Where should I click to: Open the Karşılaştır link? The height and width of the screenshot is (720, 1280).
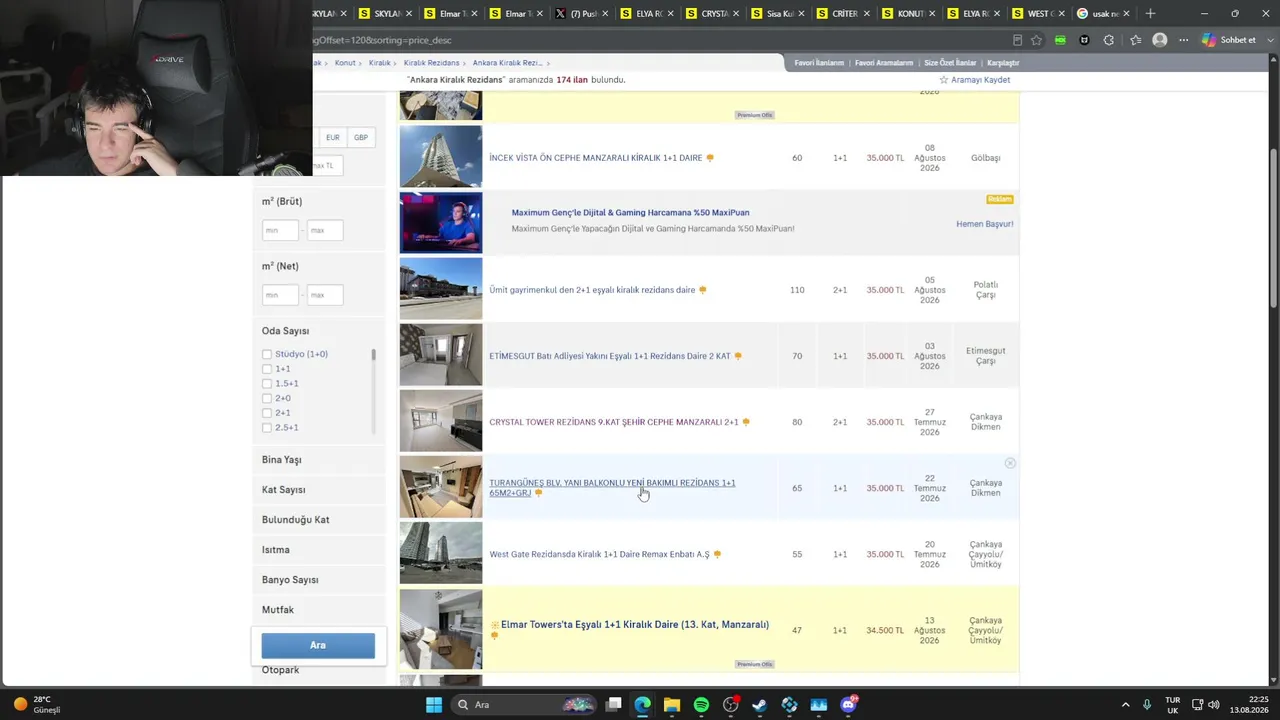[x=1003, y=63]
